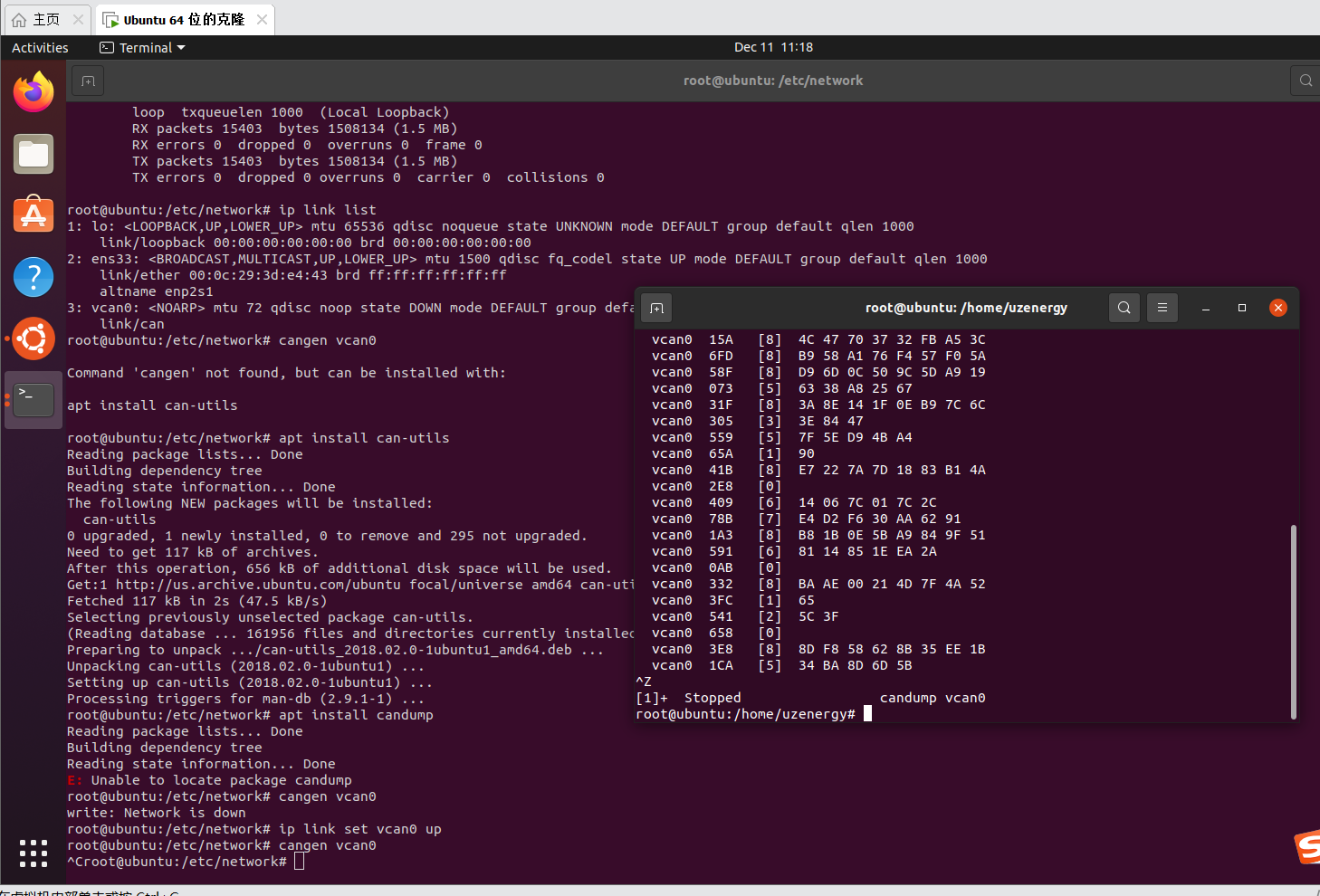Click '[1]+ Stopped candump vcan0' line
Viewport: 1320px width, 896px height.
[x=810, y=698]
